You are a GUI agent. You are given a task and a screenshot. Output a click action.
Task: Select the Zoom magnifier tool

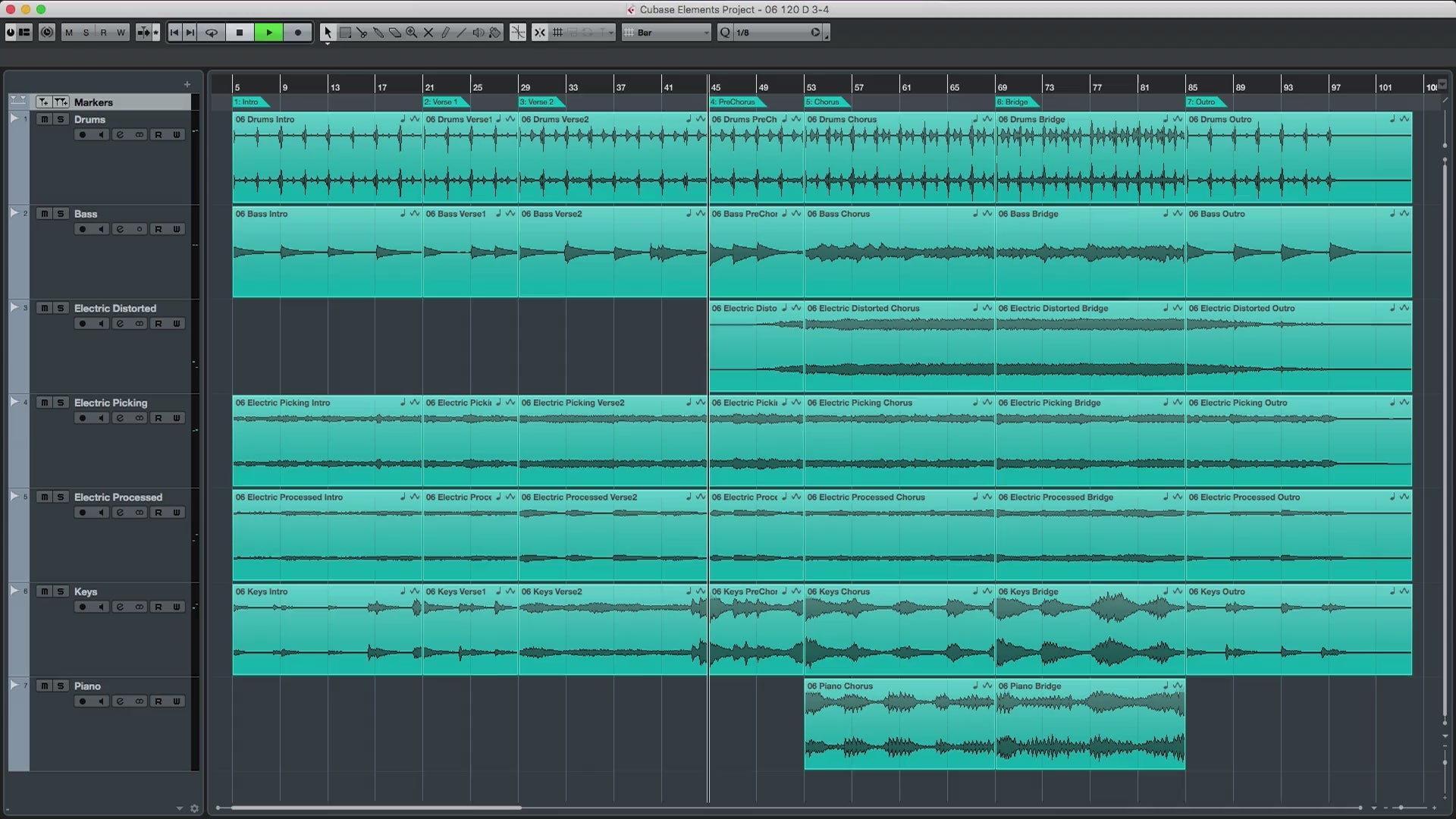[412, 33]
